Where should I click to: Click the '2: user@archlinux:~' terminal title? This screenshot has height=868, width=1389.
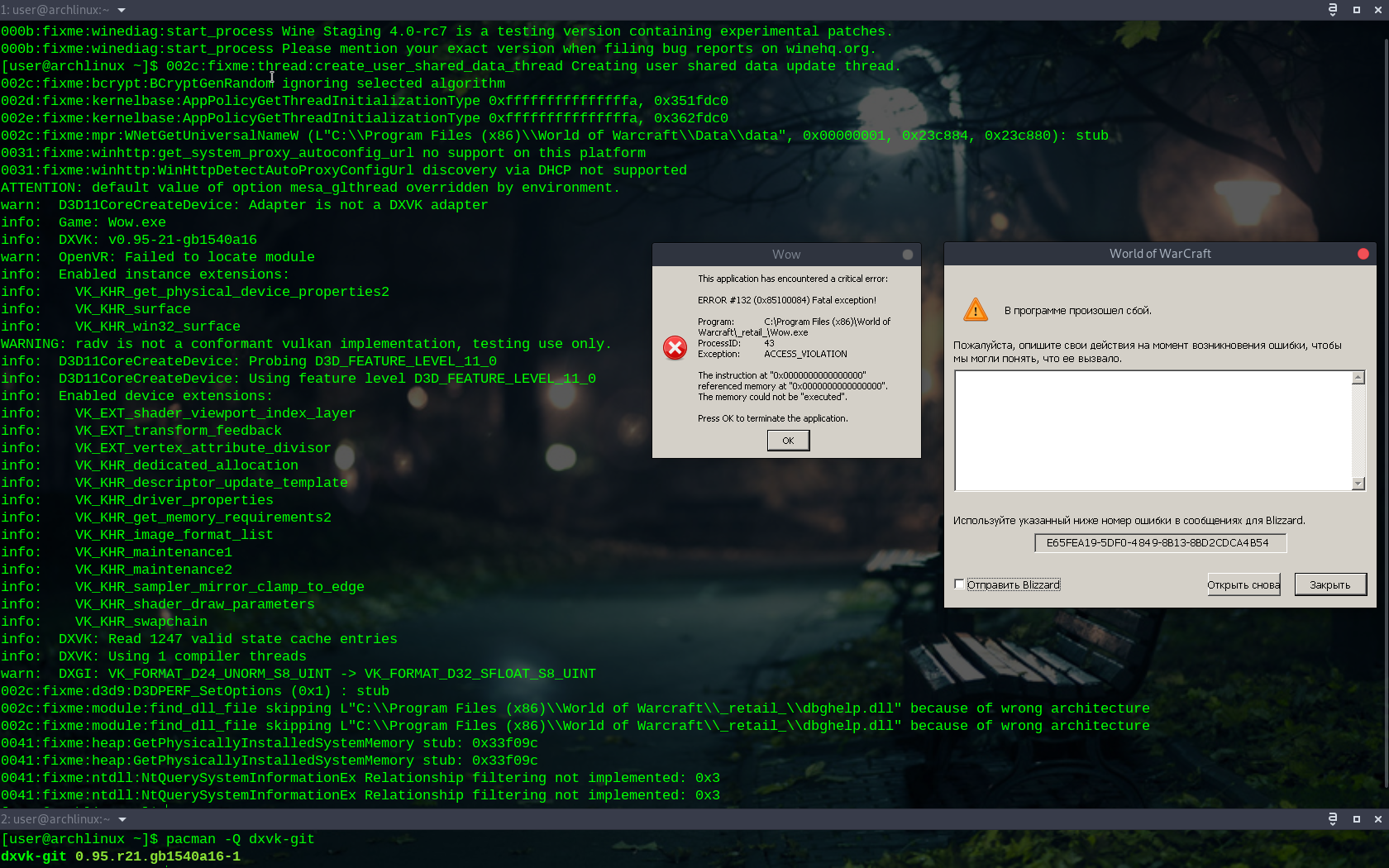55,819
